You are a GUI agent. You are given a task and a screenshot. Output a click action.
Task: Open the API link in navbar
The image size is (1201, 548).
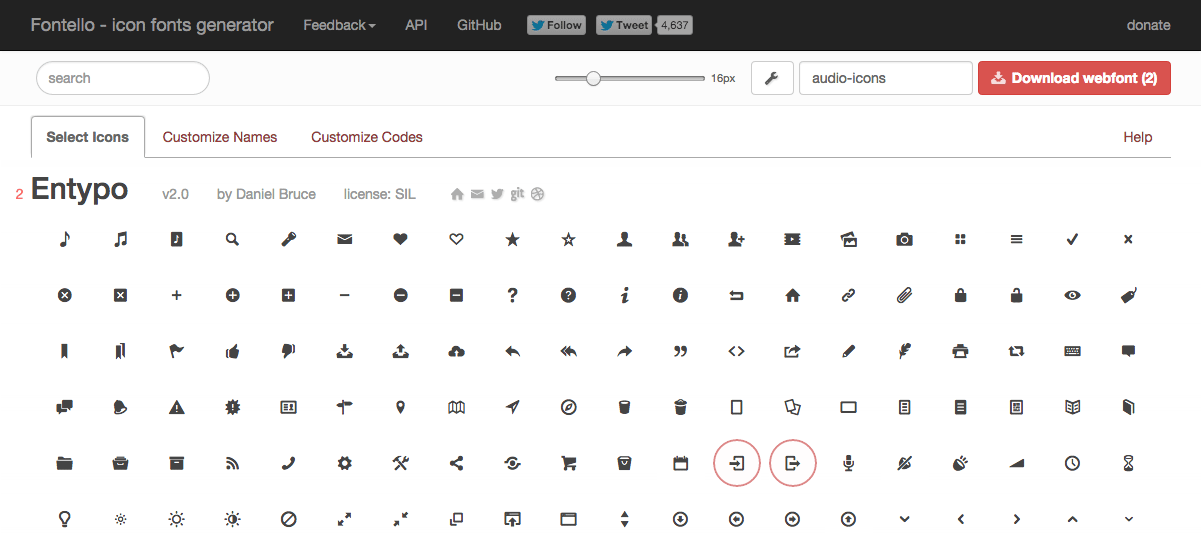pyautogui.click(x=416, y=25)
